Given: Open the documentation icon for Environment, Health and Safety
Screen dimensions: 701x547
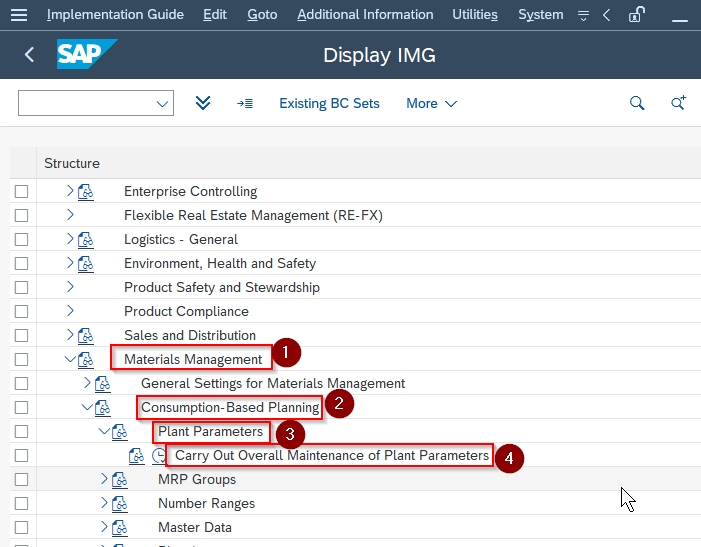Looking at the screenshot, I should (x=85, y=264).
